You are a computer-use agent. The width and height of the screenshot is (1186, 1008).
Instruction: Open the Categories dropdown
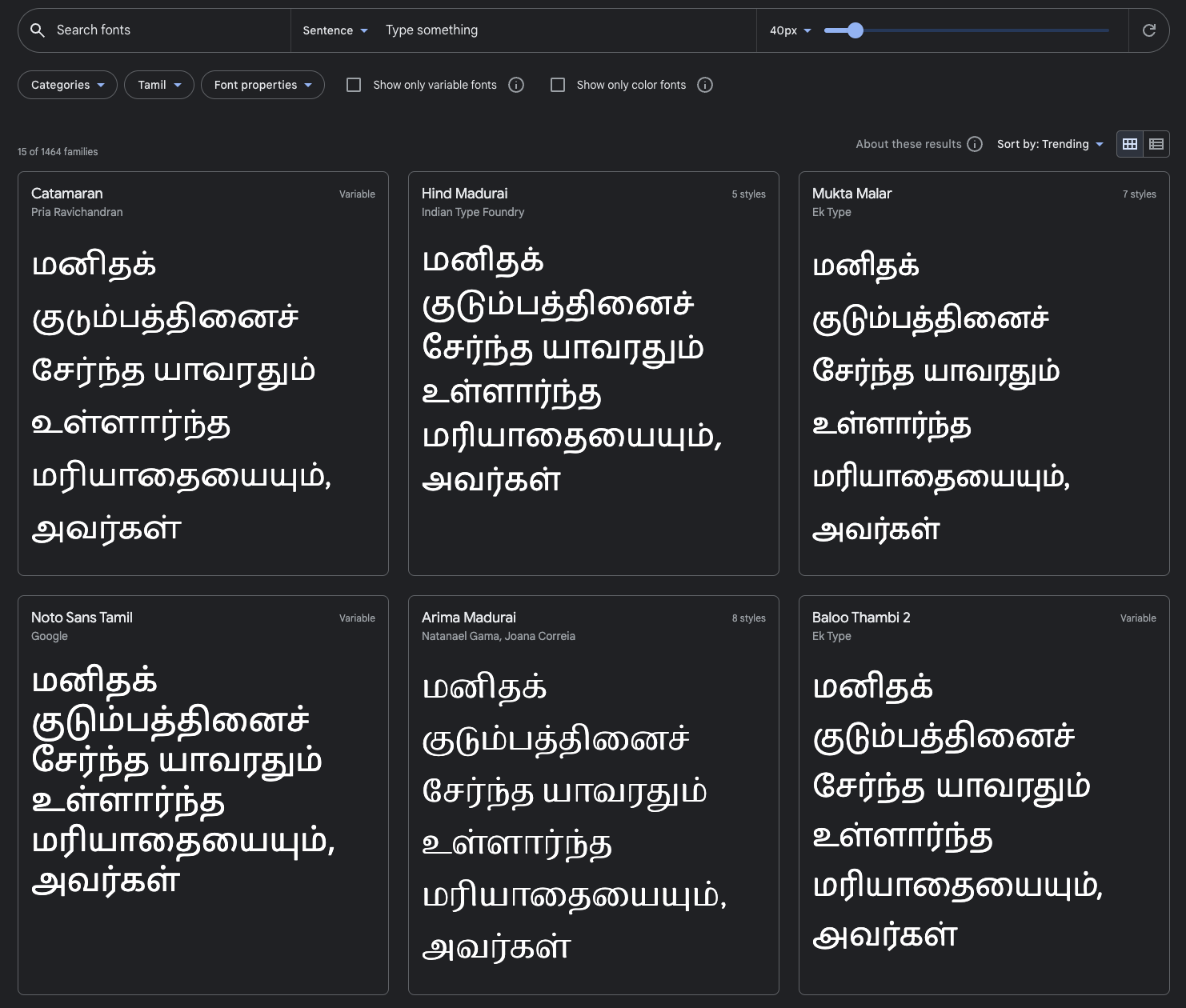click(67, 85)
